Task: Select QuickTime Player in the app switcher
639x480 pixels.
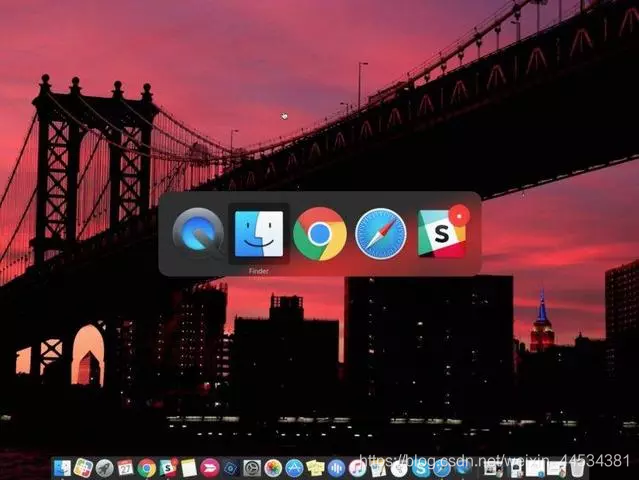Action: (x=198, y=234)
